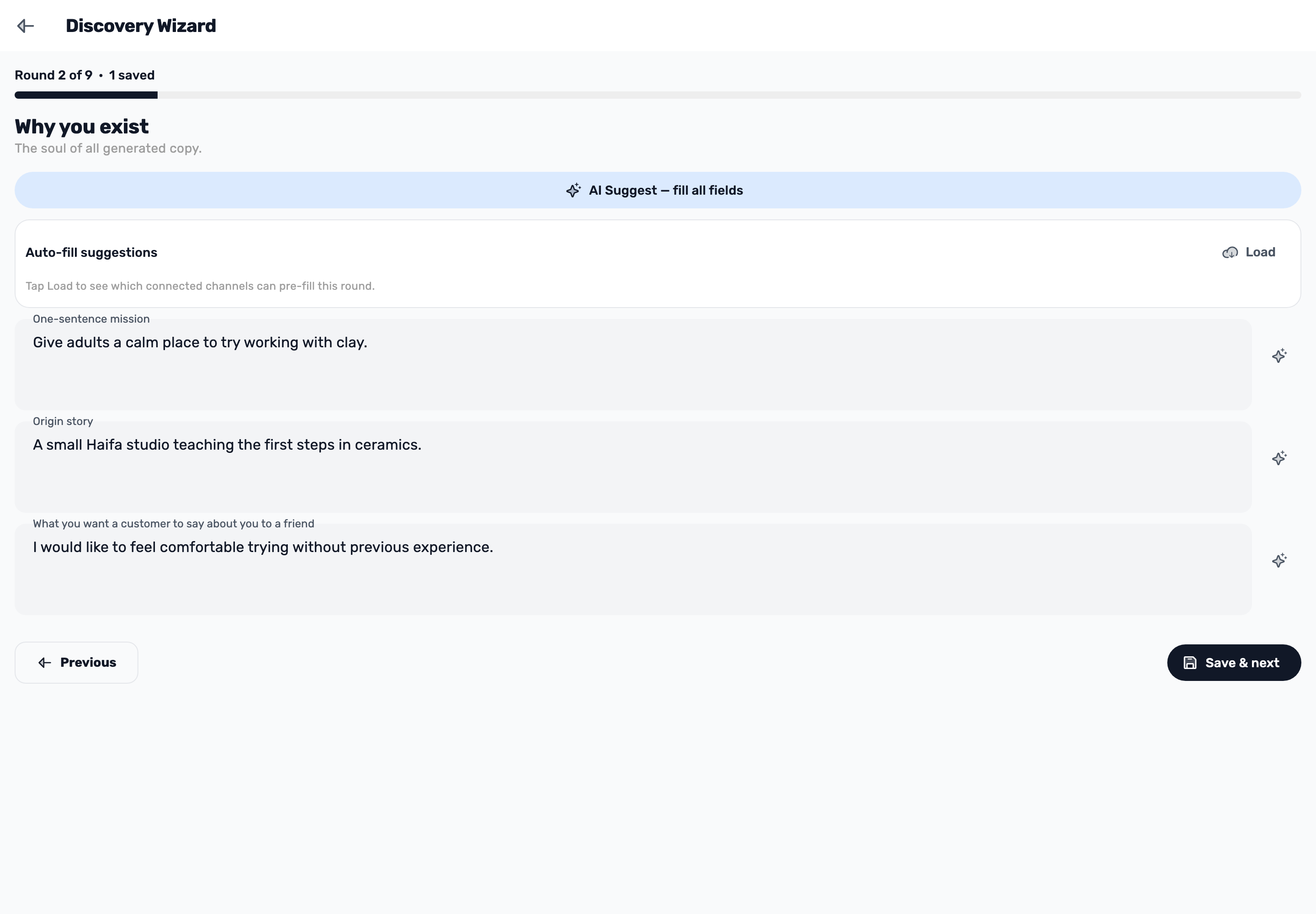Viewport: 1316px width, 914px height.
Task: Click the Discovery Wizard title
Action: (x=141, y=26)
